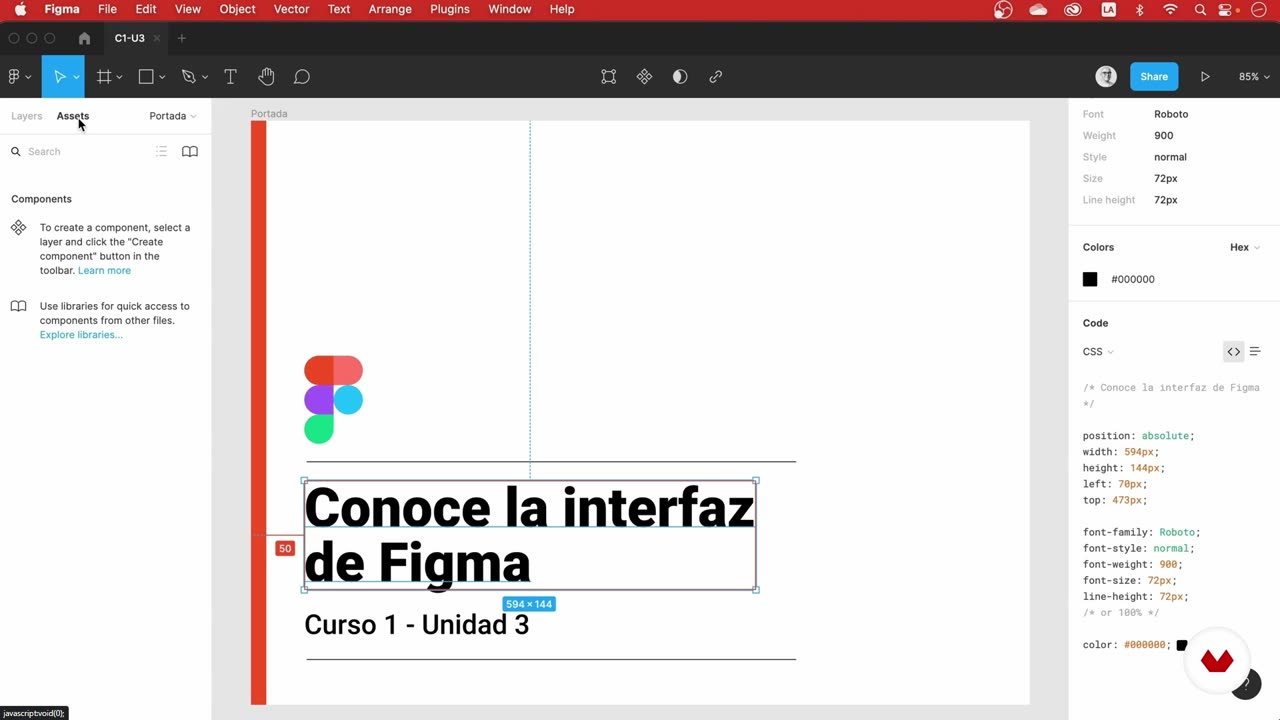Image resolution: width=1280 pixels, height=720 pixels.
Task: Select the Figma logo on canvas
Action: tap(333, 399)
